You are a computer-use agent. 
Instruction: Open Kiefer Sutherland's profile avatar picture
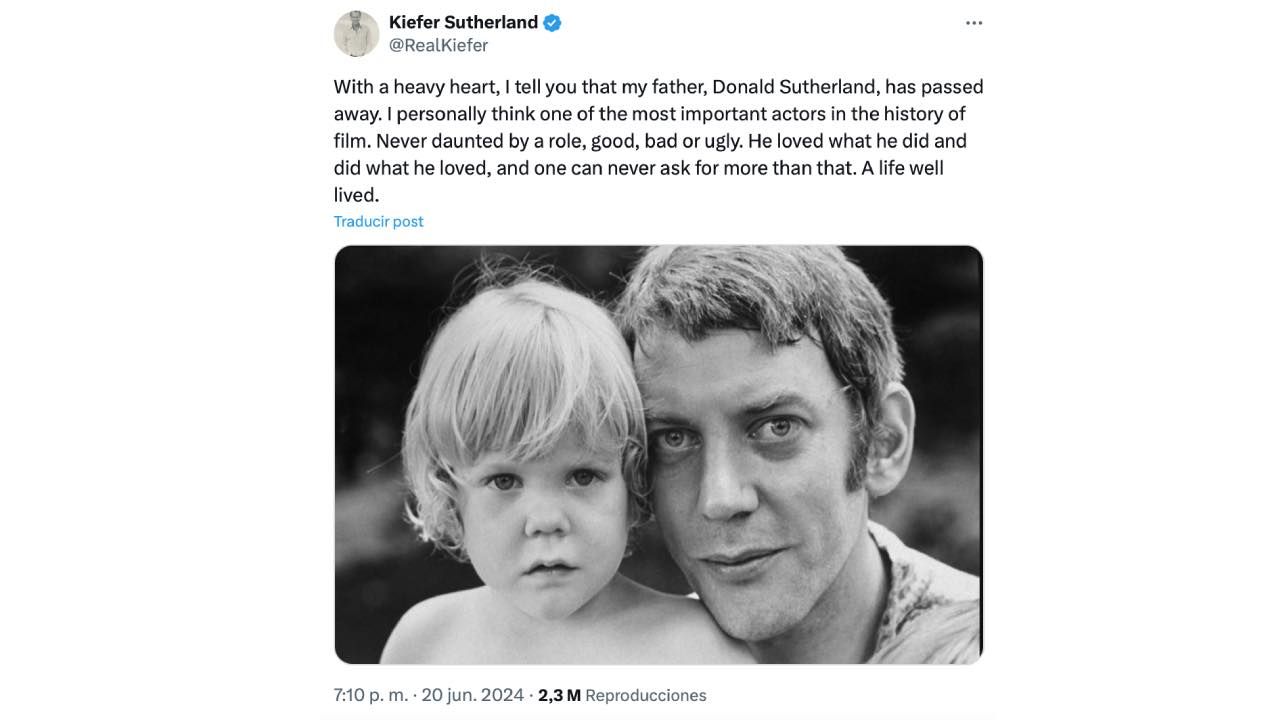click(x=356, y=34)
